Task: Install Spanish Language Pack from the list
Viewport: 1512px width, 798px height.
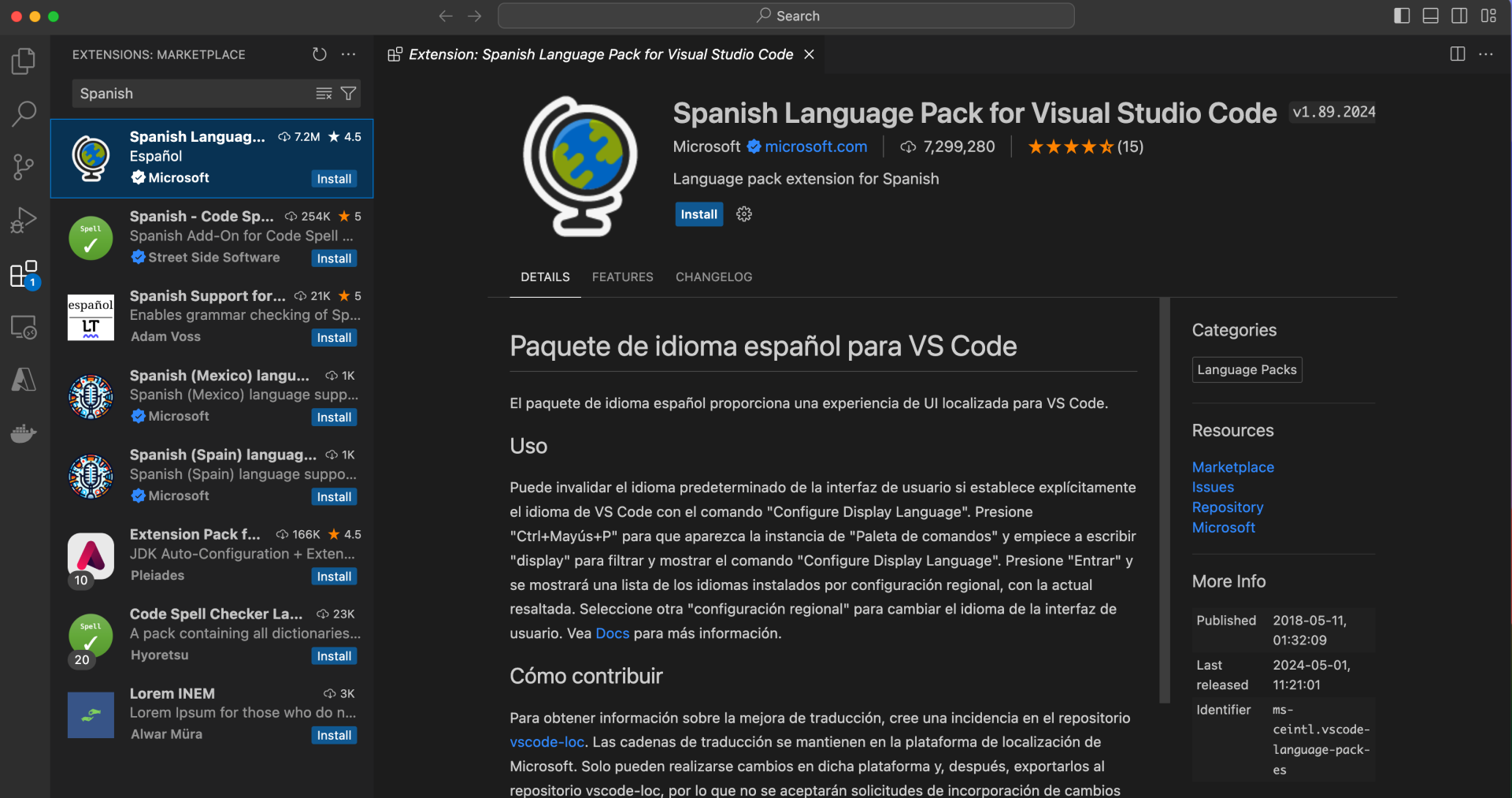Action: [334, 179]
